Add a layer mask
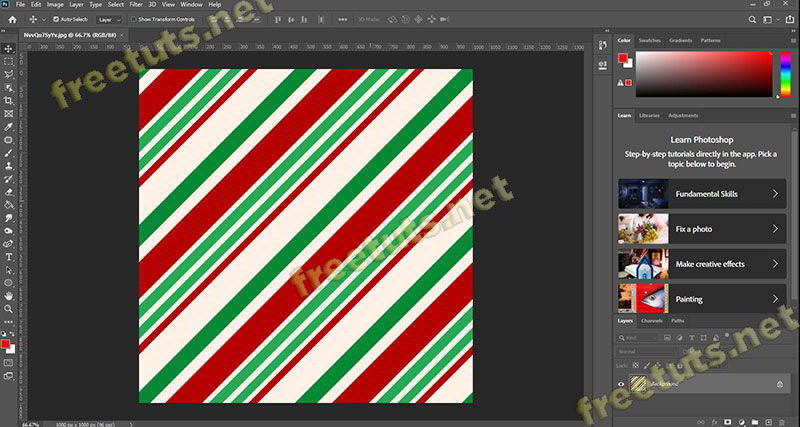This screenshot has height=427, width=800. [x=728, y=422]
